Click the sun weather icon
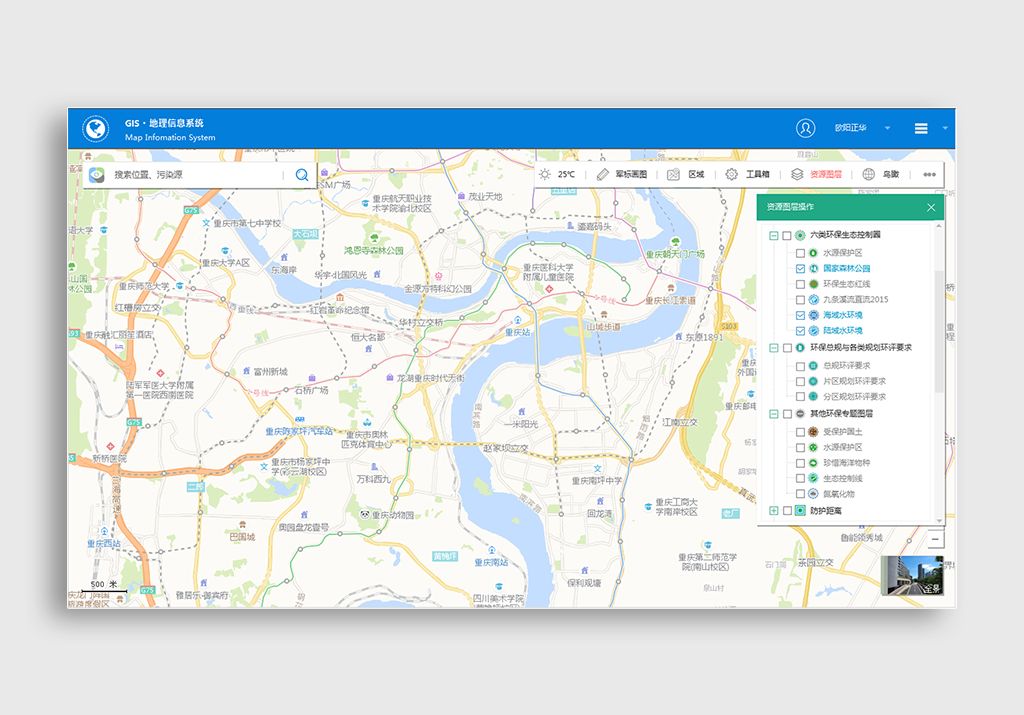The height and width of the screenshot is (715, 1024). click(x=545, y=174)
